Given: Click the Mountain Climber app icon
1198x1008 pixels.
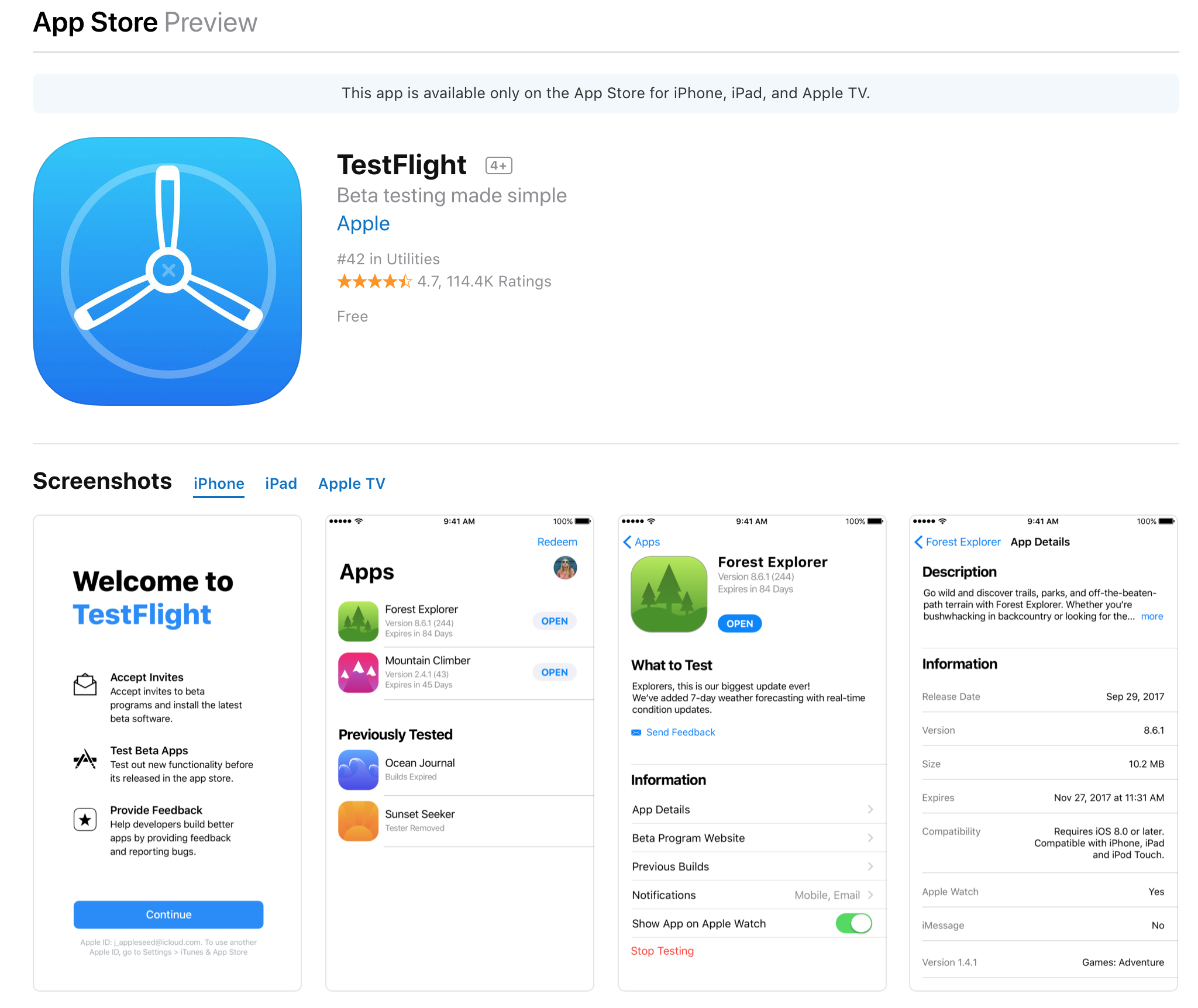Looking at the screenshot, I should pos(358,672).
